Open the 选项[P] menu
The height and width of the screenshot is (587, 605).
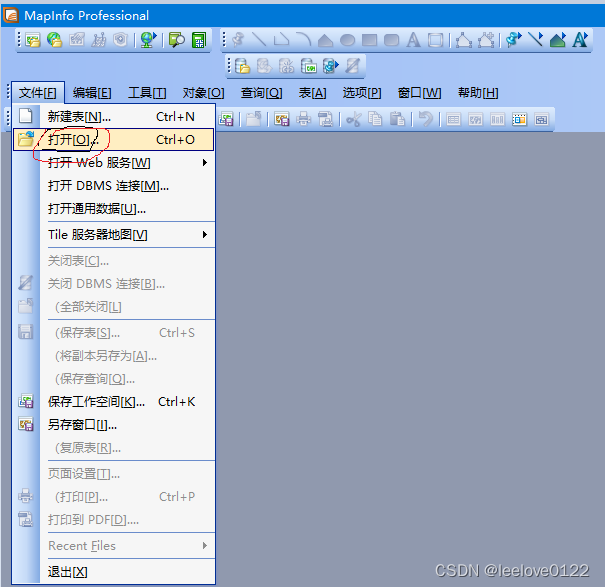pyautogui.click(x=362, y=93)
